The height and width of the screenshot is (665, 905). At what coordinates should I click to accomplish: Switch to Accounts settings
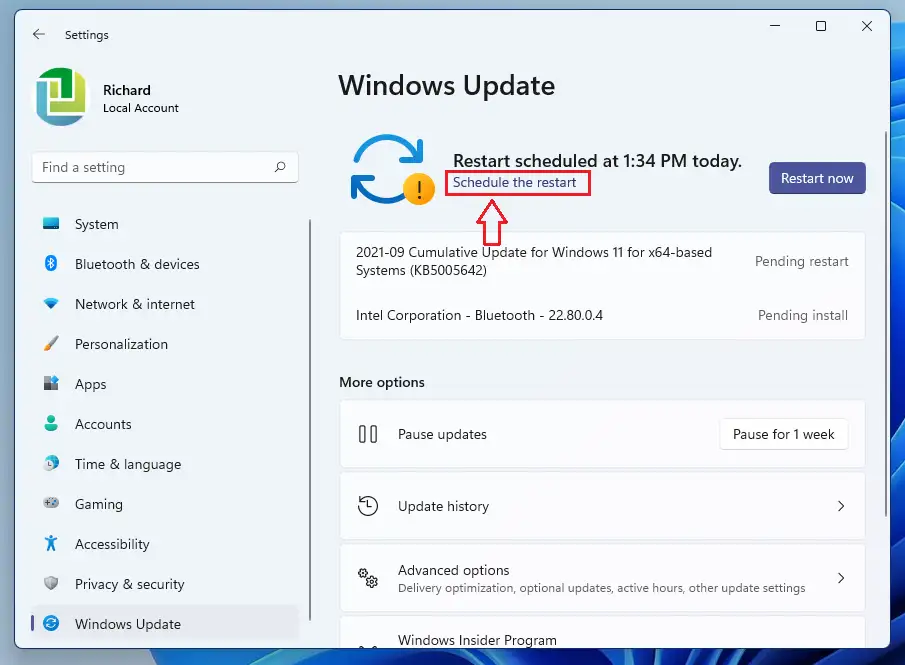coord(165,424)
